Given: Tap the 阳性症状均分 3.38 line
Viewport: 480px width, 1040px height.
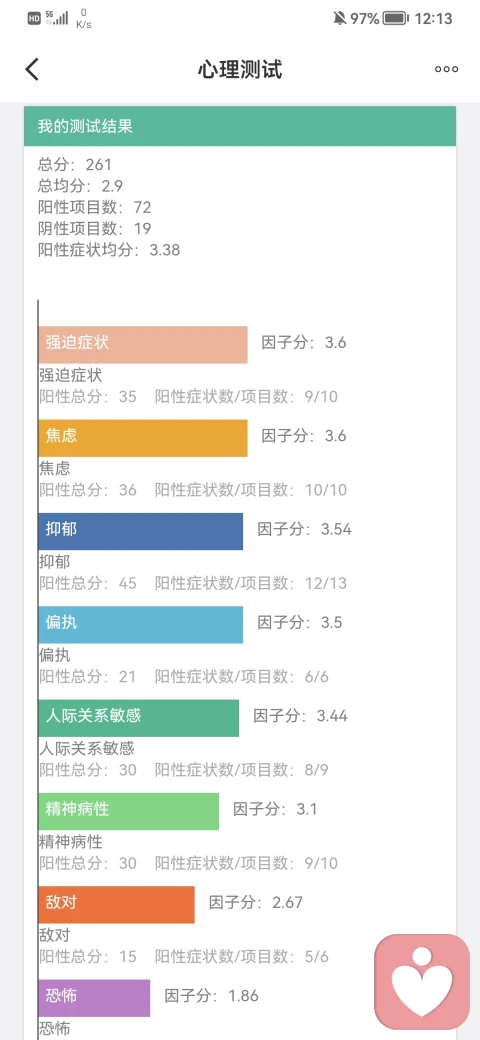Looking at the screenshot, I should [x=109, y=250].
